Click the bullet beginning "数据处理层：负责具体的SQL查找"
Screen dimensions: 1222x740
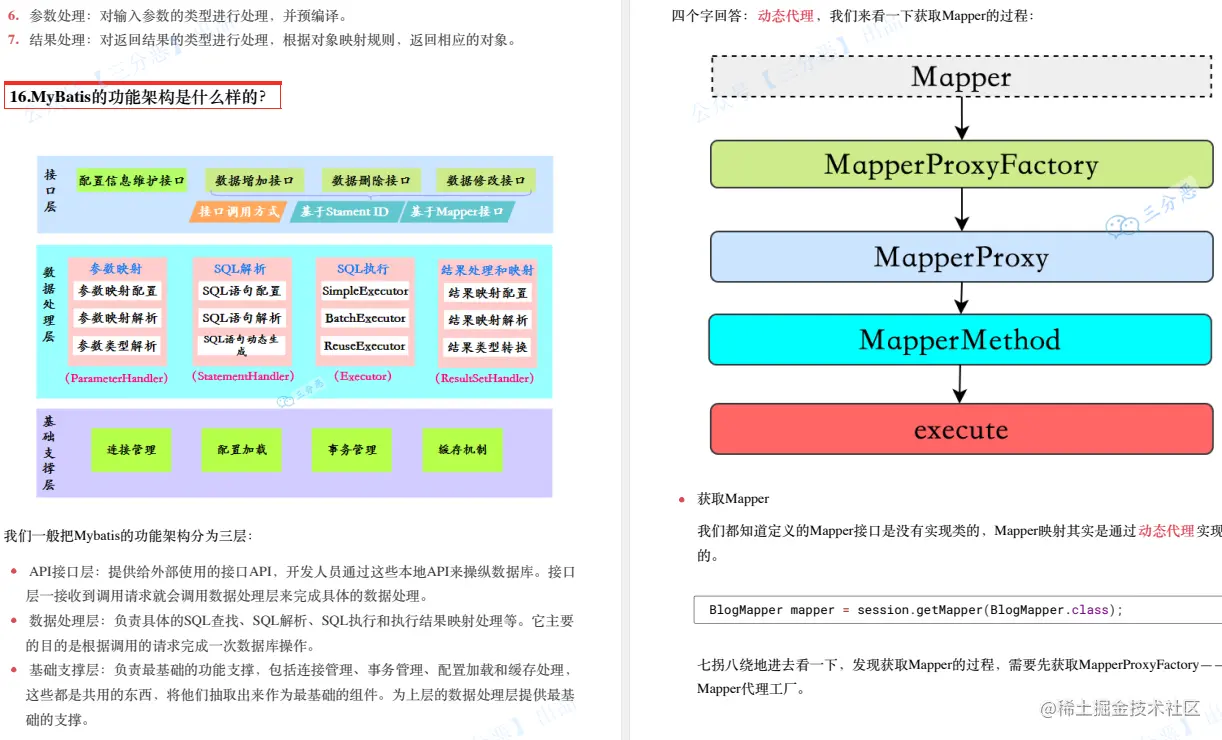300,633
